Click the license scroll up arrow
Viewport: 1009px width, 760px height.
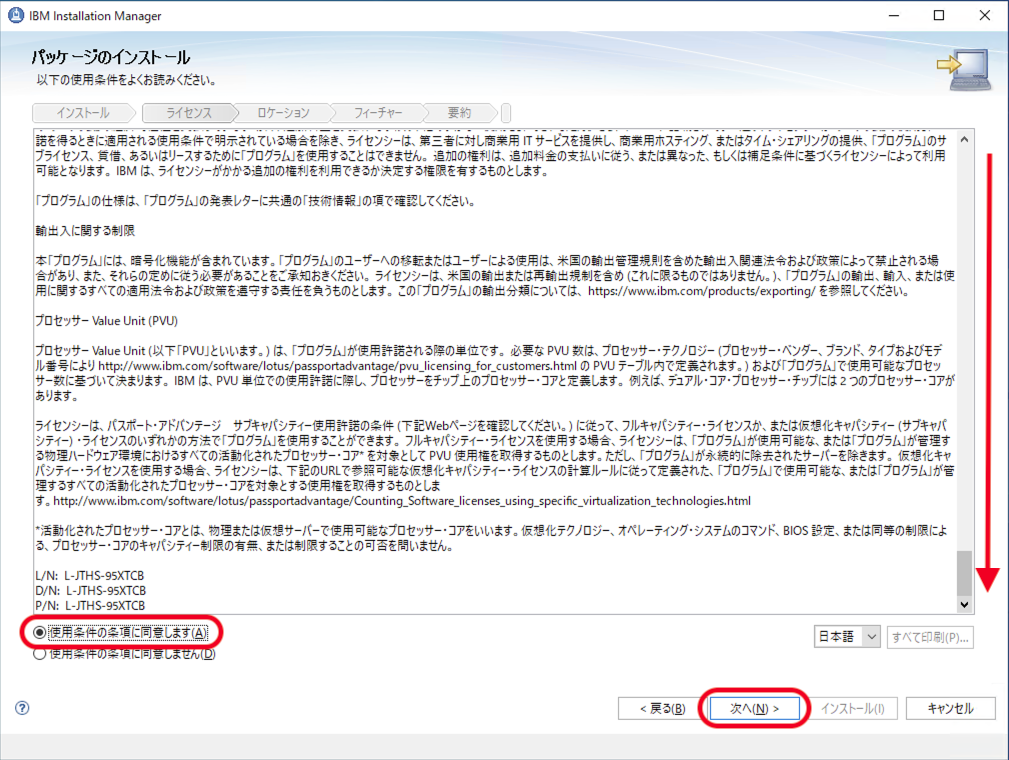[x=964, y=139]
